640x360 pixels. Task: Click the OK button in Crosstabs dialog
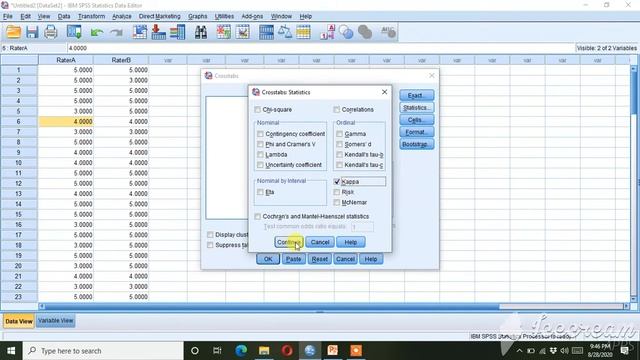pyautogui.click(x=268, y=259)
